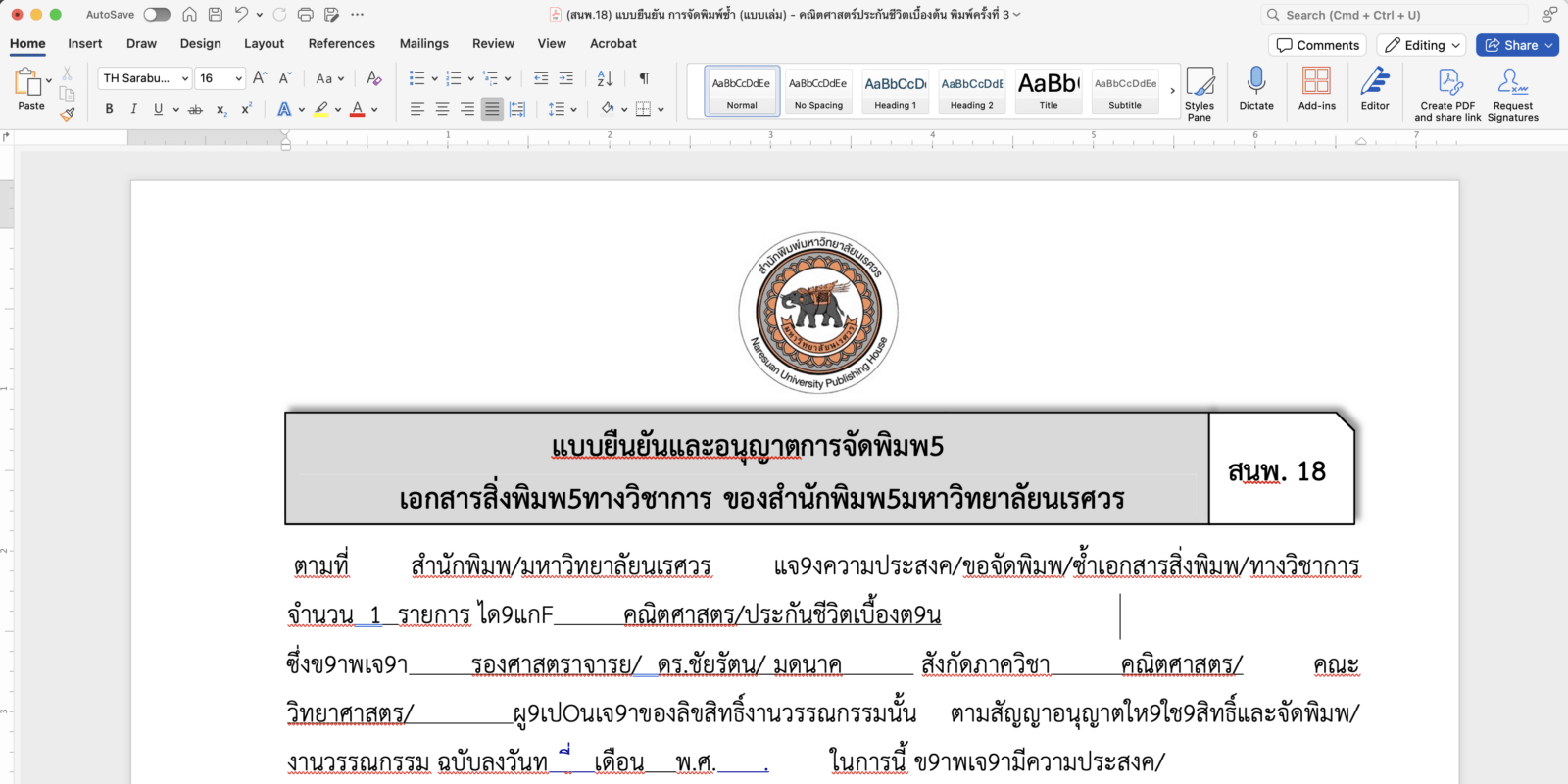Toggle strikethrough formatting
This screenshot has width=1568, height=784.
195,109
